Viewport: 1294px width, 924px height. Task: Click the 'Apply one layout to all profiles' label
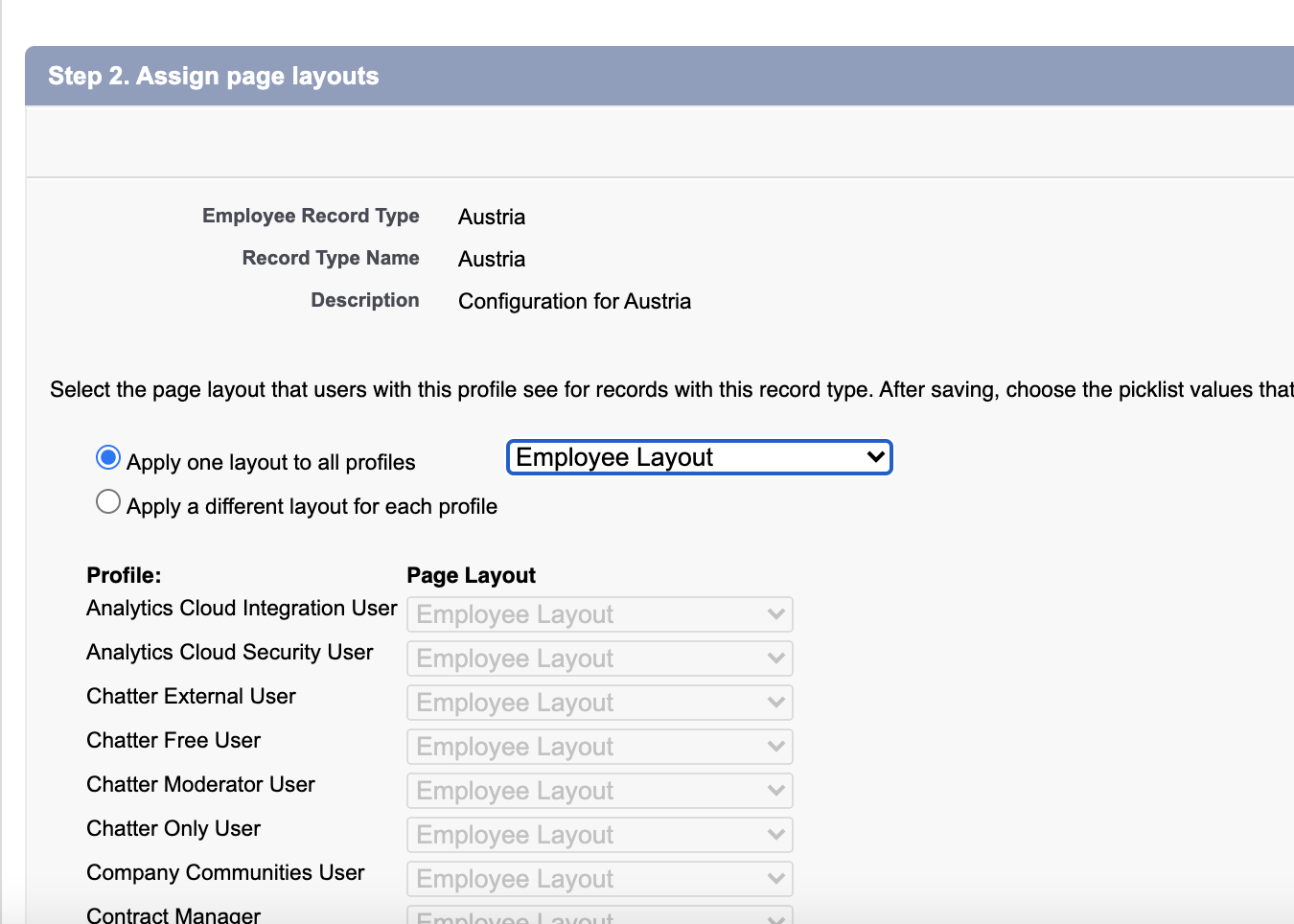coord(270,463)
